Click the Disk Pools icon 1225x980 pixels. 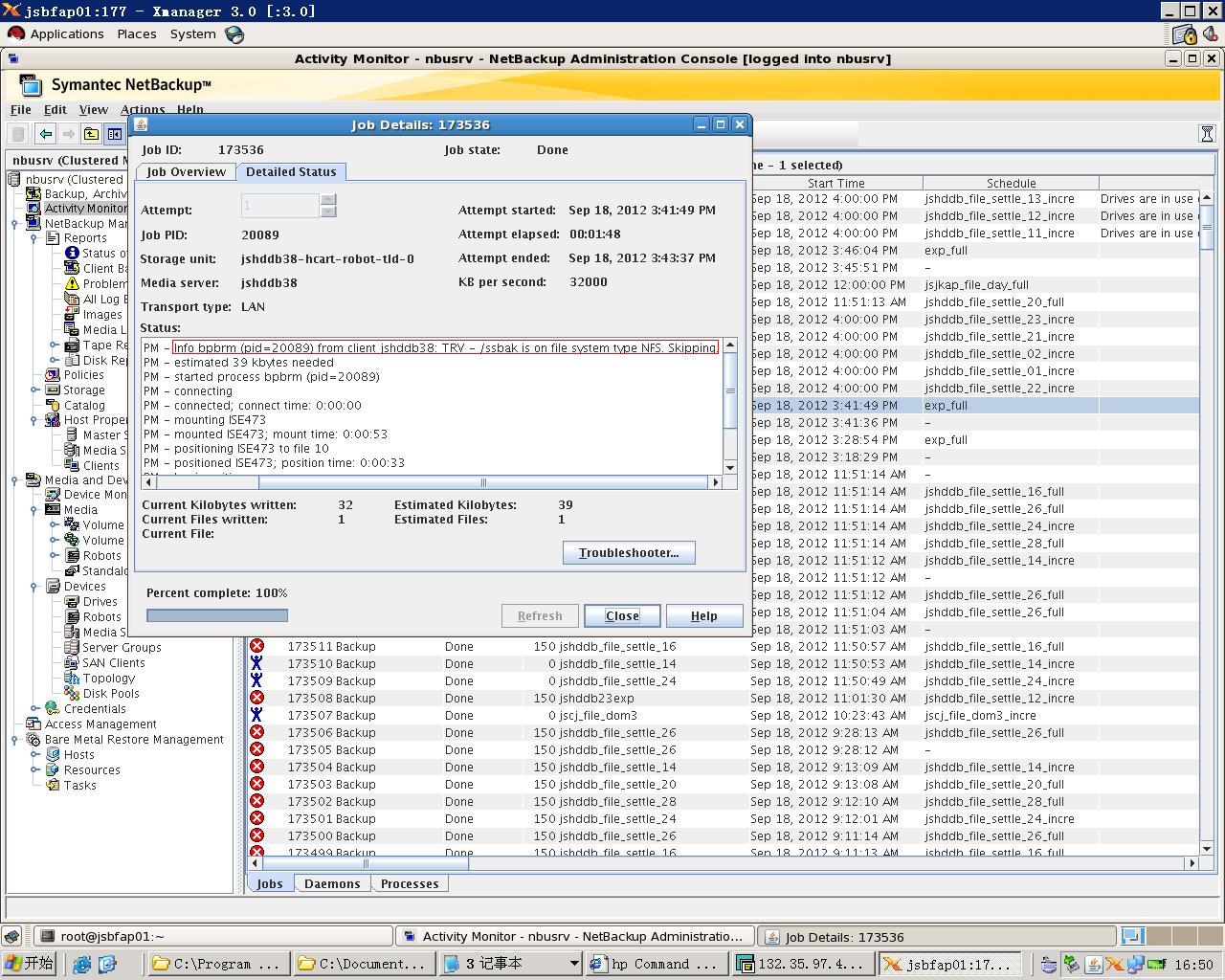coord(72,693)
